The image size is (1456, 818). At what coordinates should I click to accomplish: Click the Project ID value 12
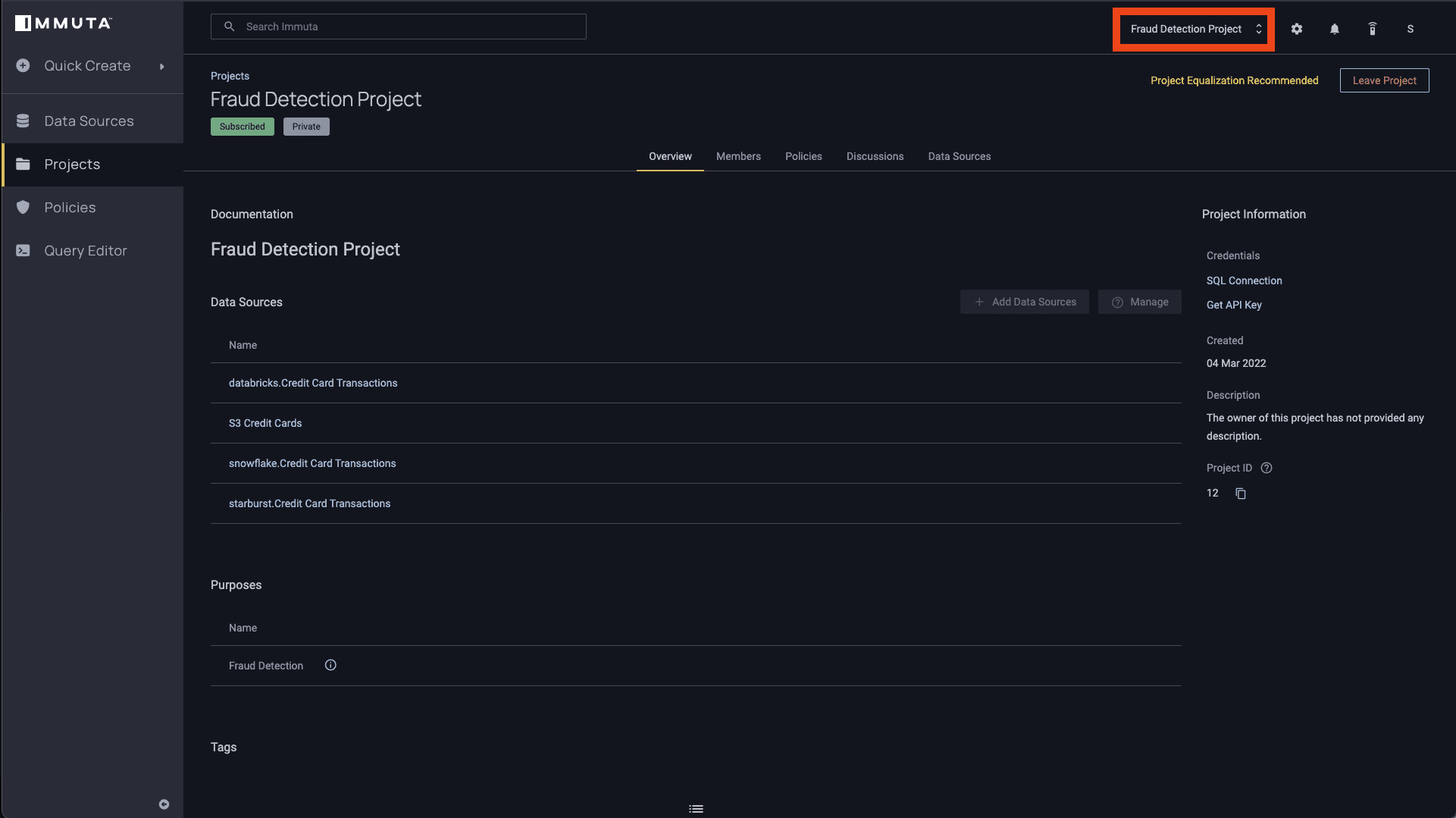(1213, 493)
